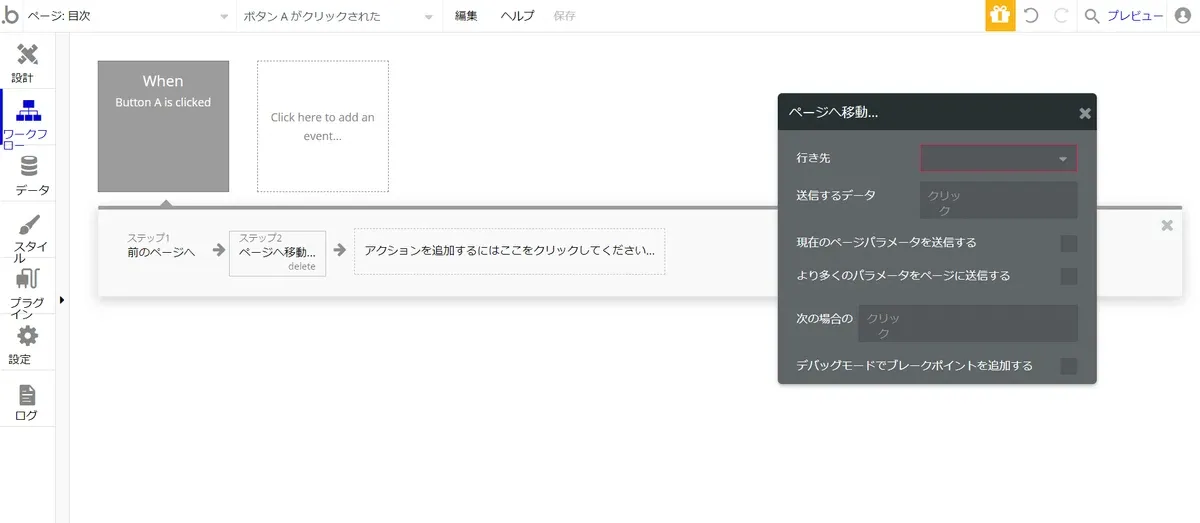Open the データ data tab
The height and width of the screenshot is (523, 1200).
[x=28, y=175]
